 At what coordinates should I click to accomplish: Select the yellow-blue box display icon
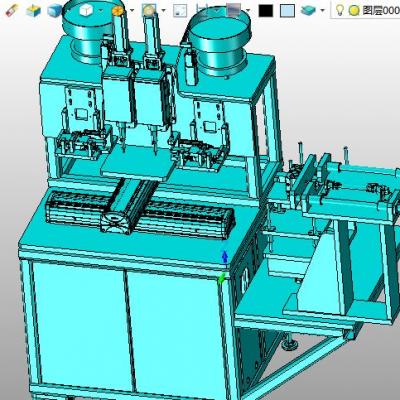33,11
